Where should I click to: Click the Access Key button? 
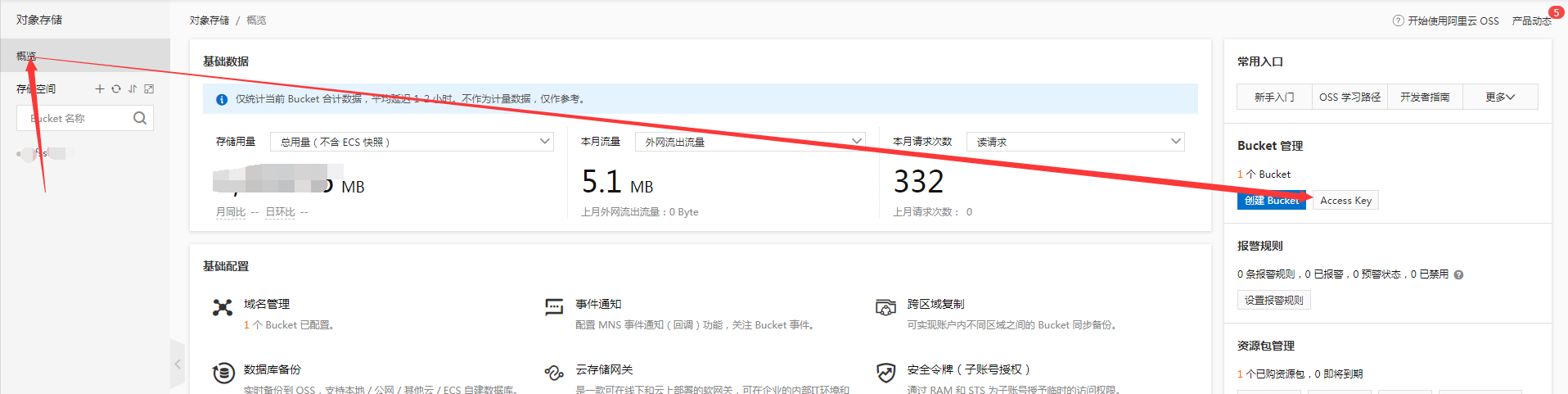[x=1345, y=201]
